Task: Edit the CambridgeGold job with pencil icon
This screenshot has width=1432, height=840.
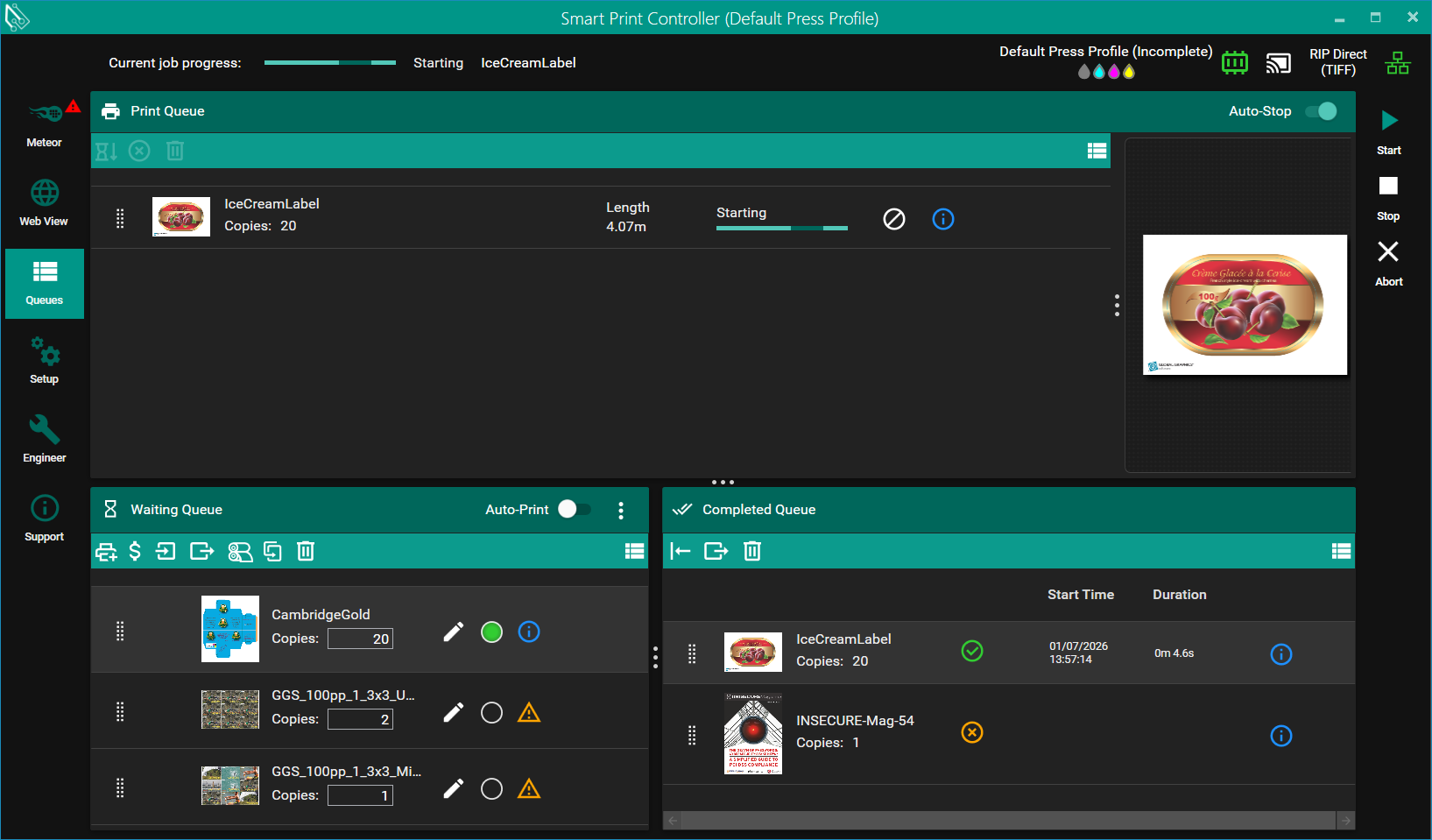Action: point(453,632)
